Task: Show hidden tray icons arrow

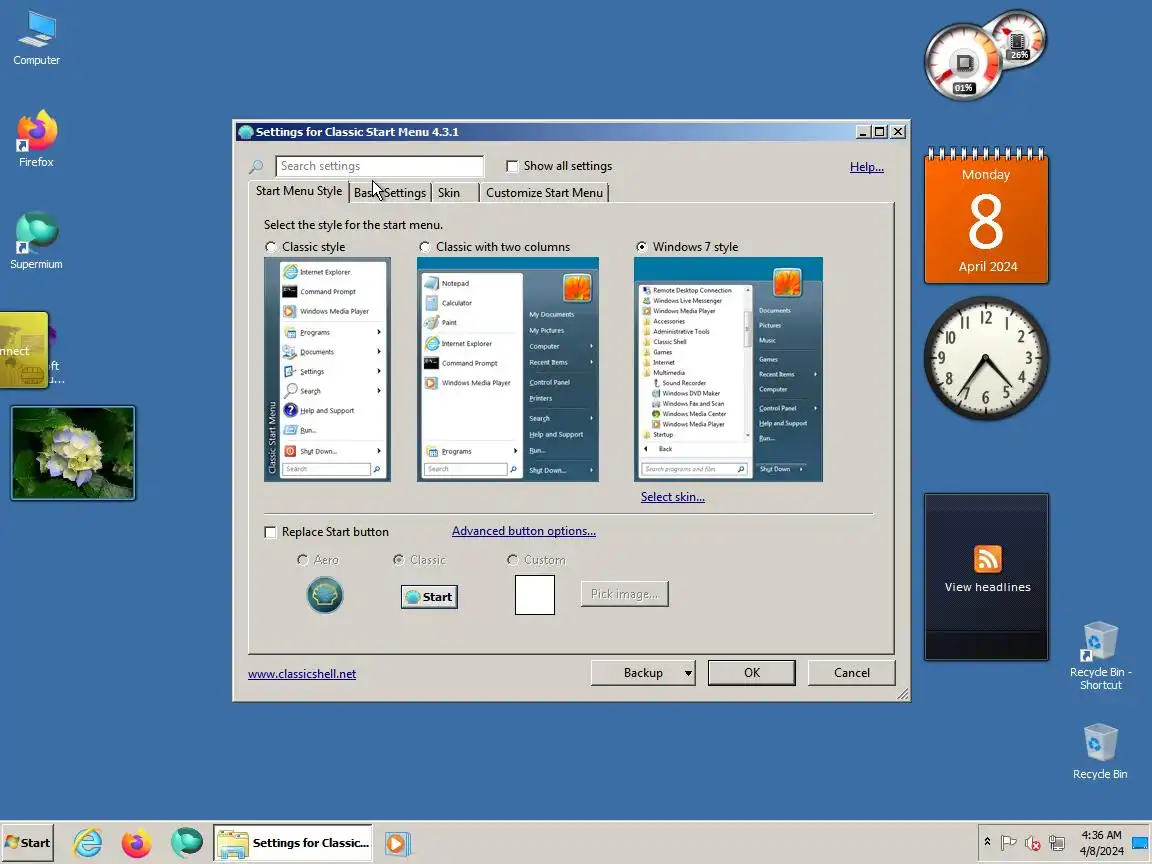Action: (987, 842)
